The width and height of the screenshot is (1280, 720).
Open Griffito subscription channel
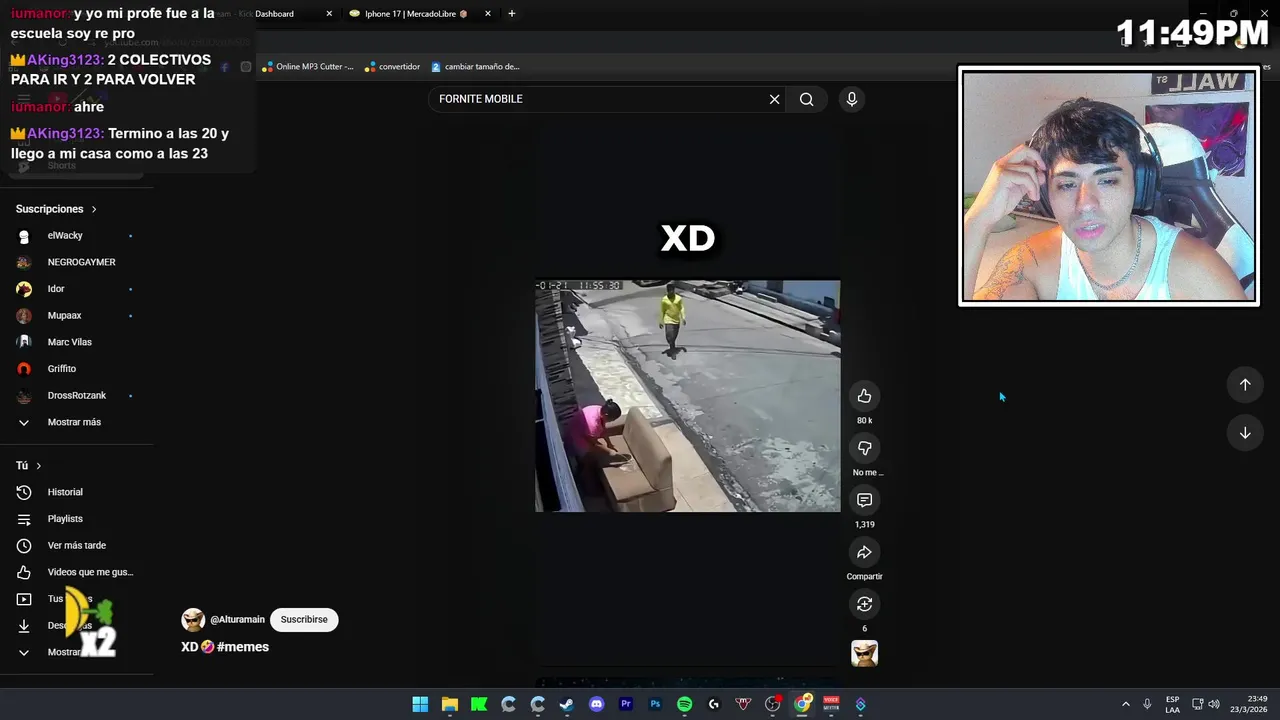pyautogui.click(x=62, y=369)
